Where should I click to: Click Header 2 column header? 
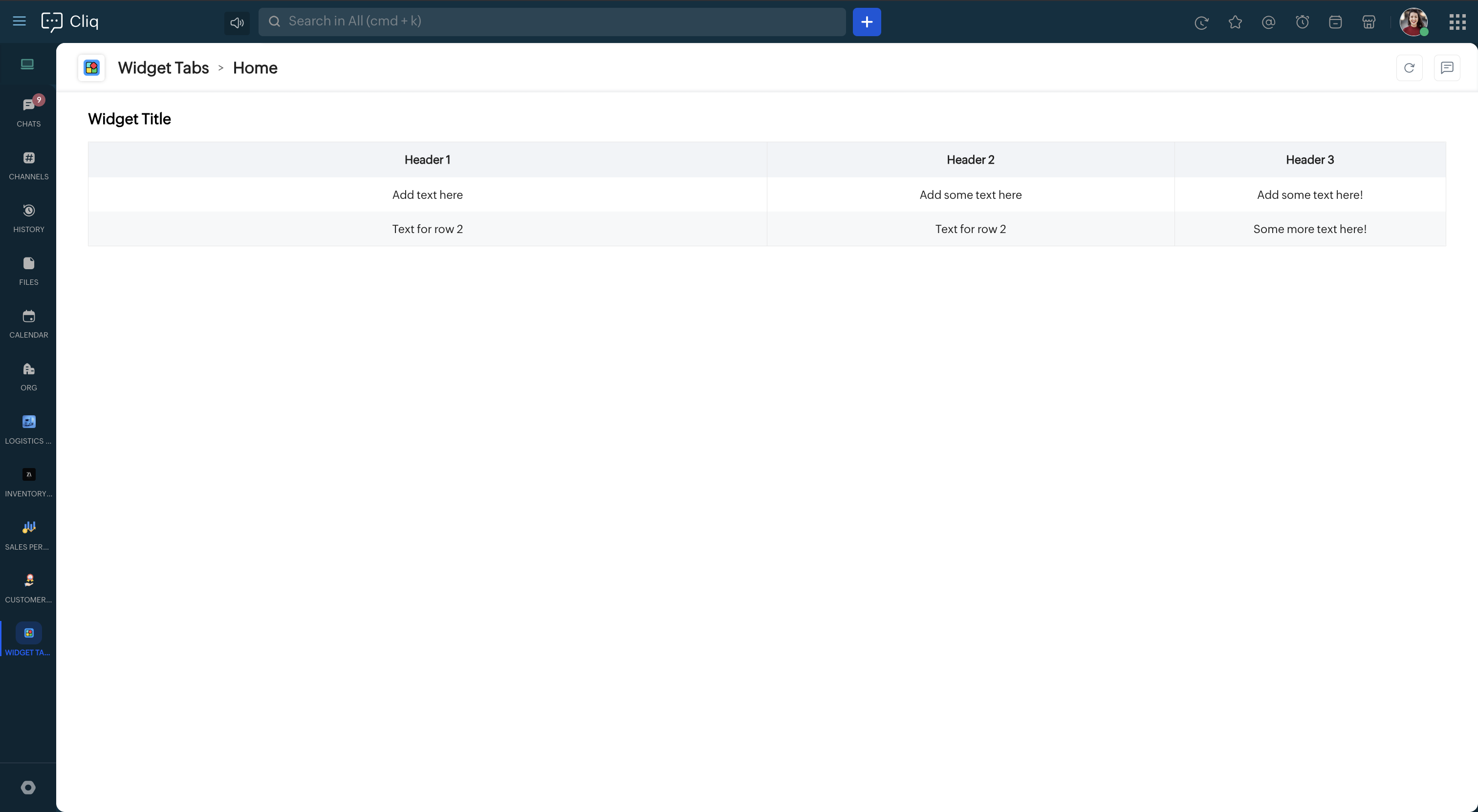971,159
